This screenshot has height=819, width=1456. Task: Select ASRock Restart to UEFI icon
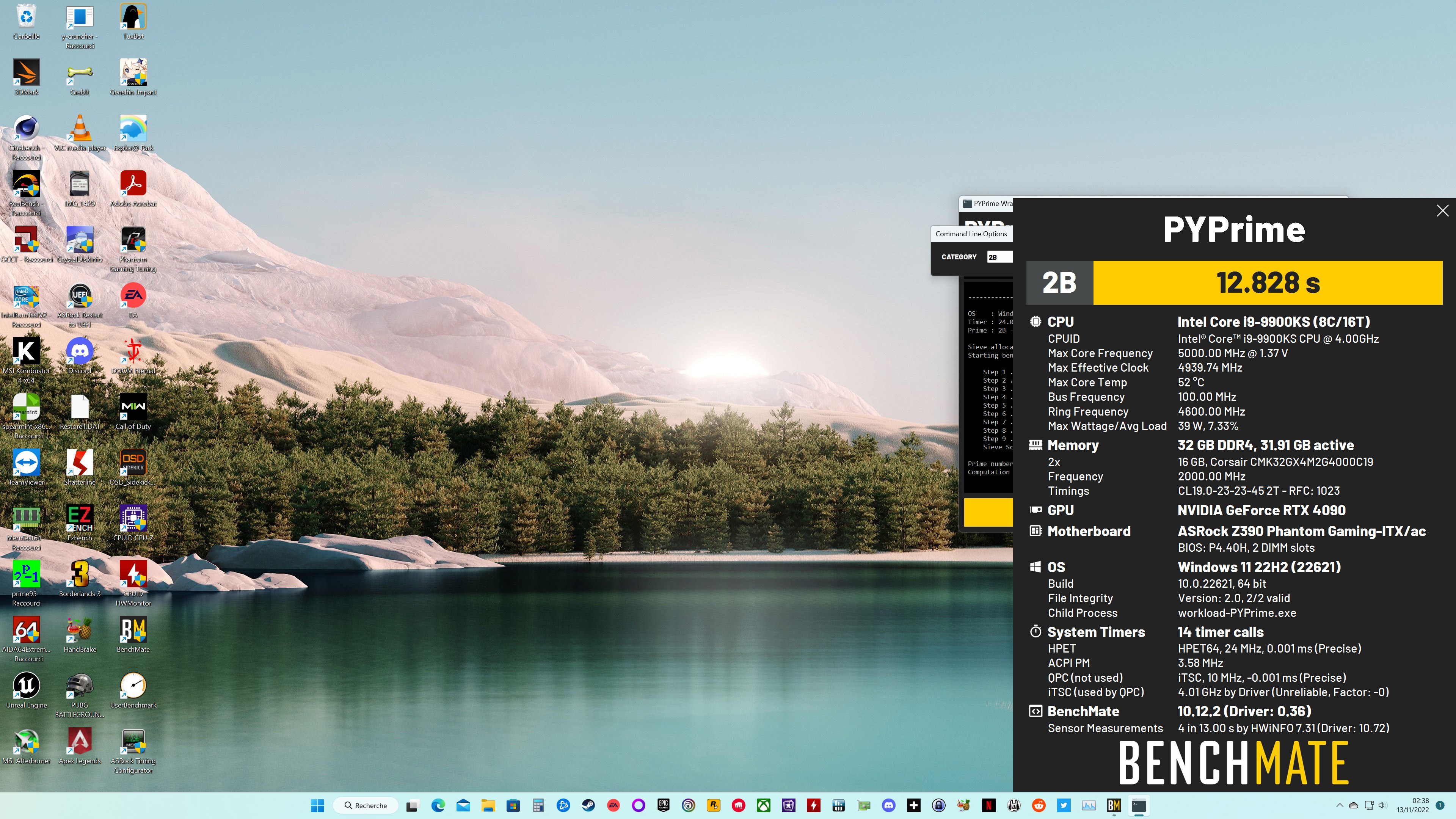(x=80, y=305)
